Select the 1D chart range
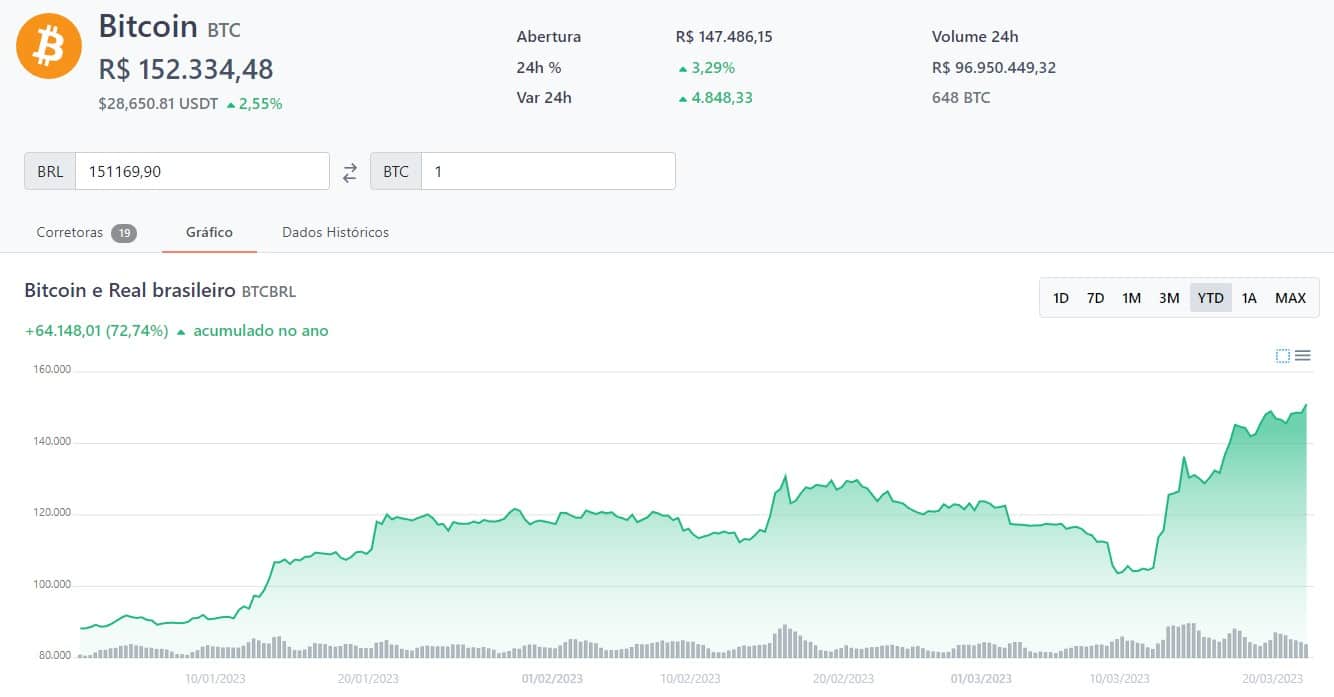1334x697 pixels. point(1061,298)
